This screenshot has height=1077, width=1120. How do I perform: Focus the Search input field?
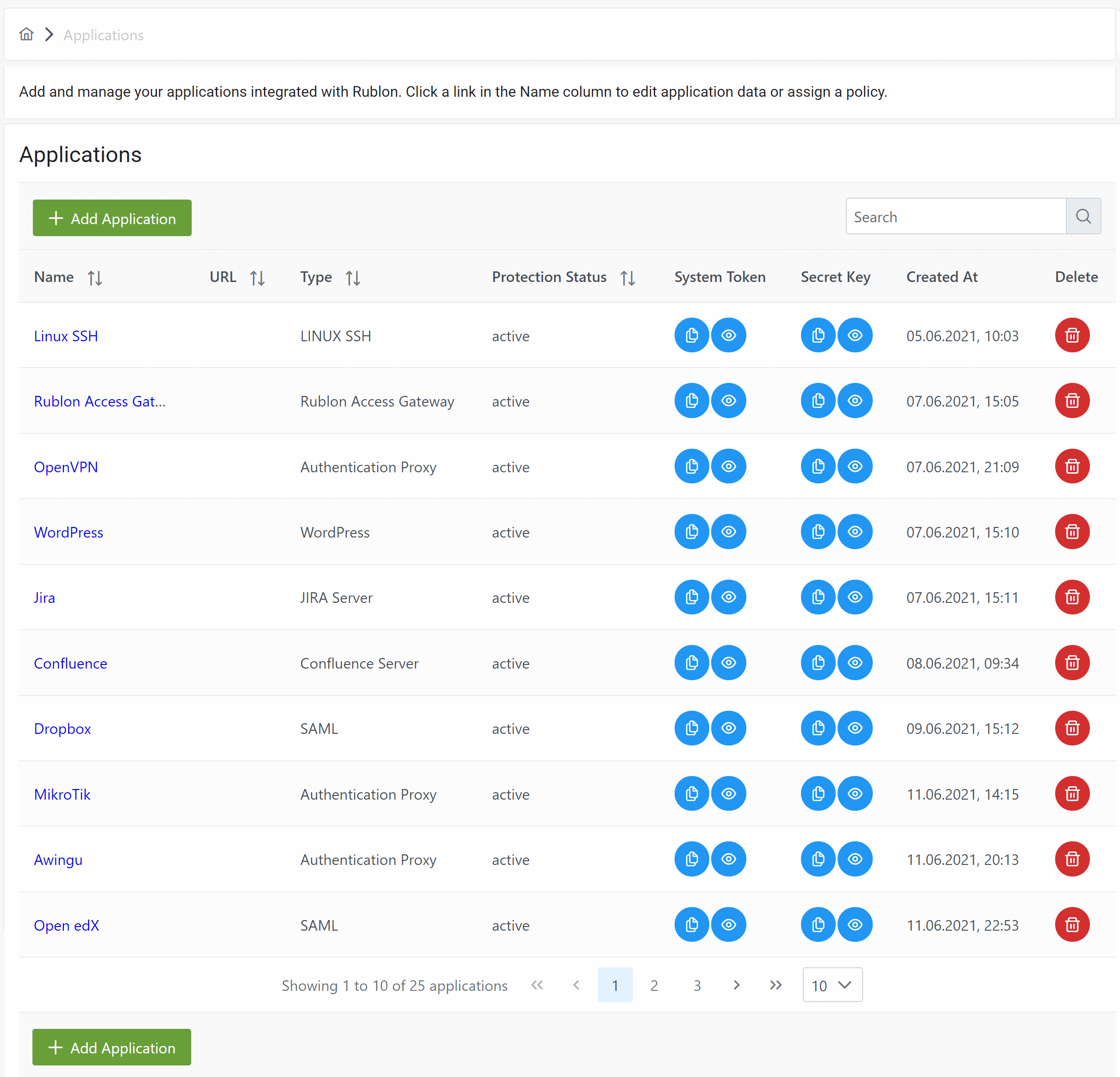coord(955,217)
